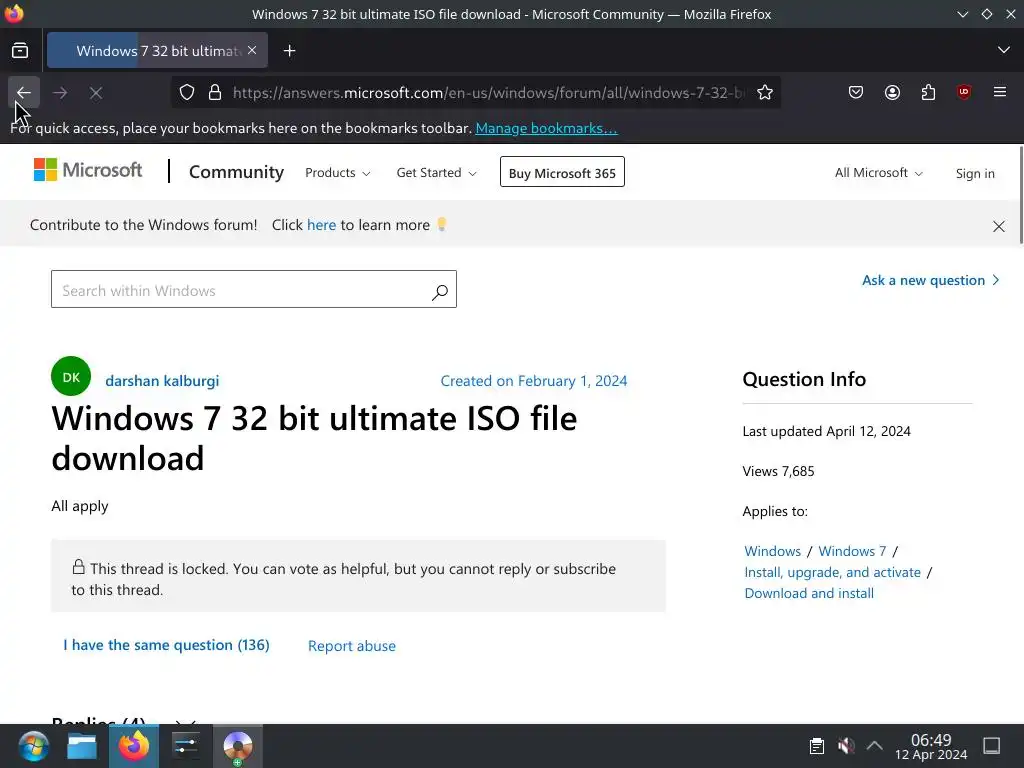1024x768 pixels.
Task: Open the tracking protection shield icon
Action: pos(187,93)
